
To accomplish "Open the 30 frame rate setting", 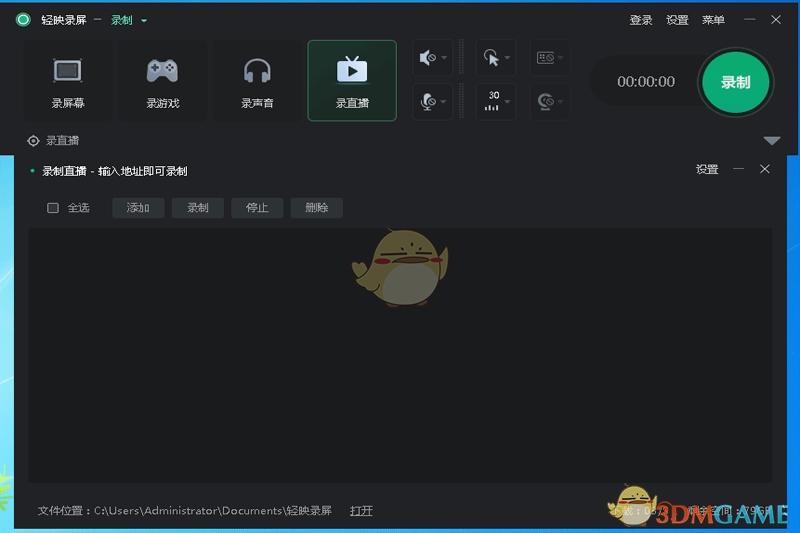I will 492,101.
